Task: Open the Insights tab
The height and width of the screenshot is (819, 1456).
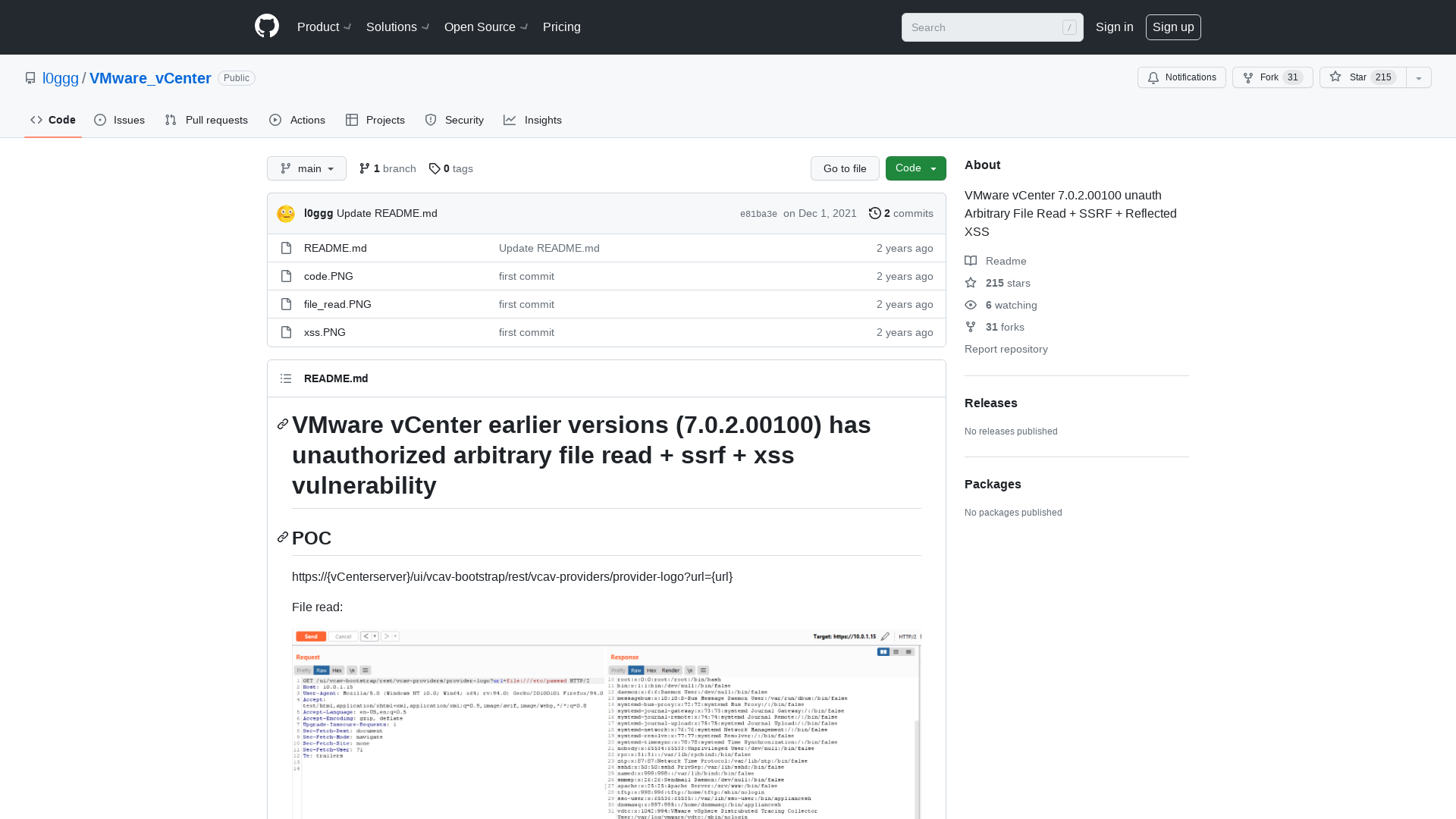Action: (532, 120)
